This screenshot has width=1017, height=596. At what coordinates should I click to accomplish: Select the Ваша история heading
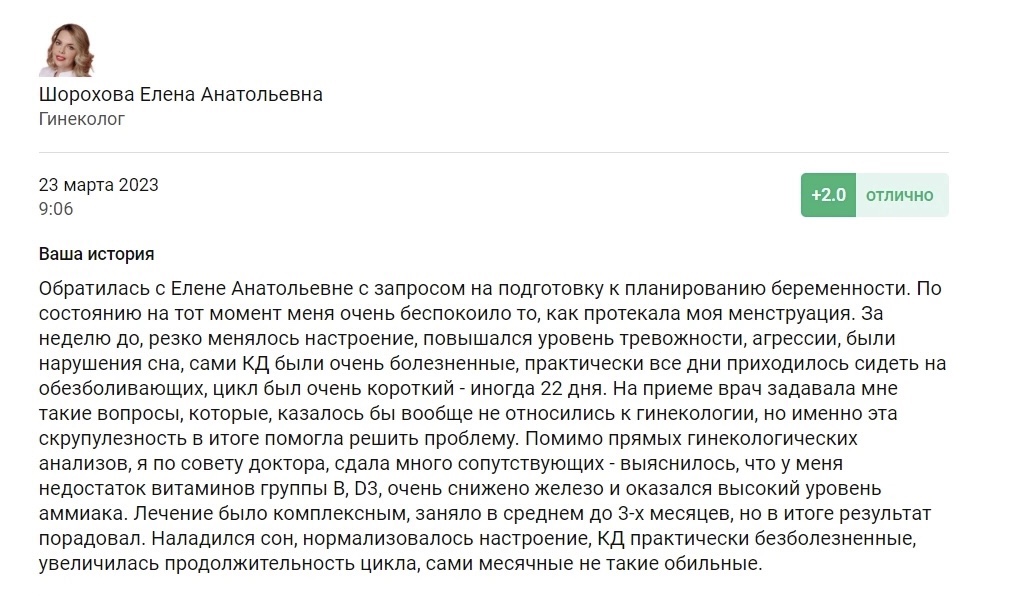pyautogui.click(x=97, y=254)
